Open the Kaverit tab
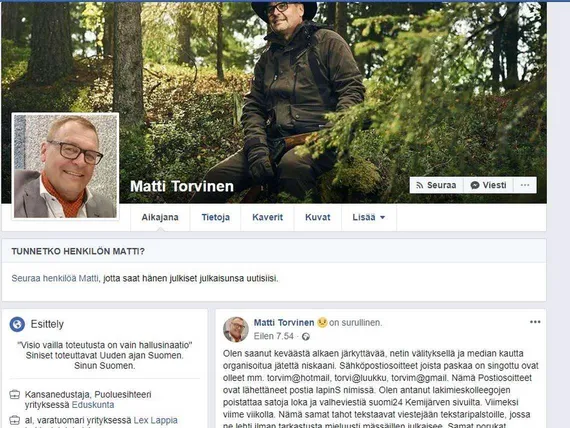 tap(268, 217)
